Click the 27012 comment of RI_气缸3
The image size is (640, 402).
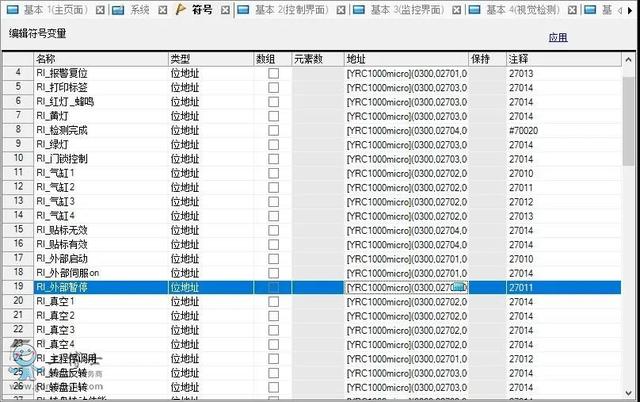point(564,202)
